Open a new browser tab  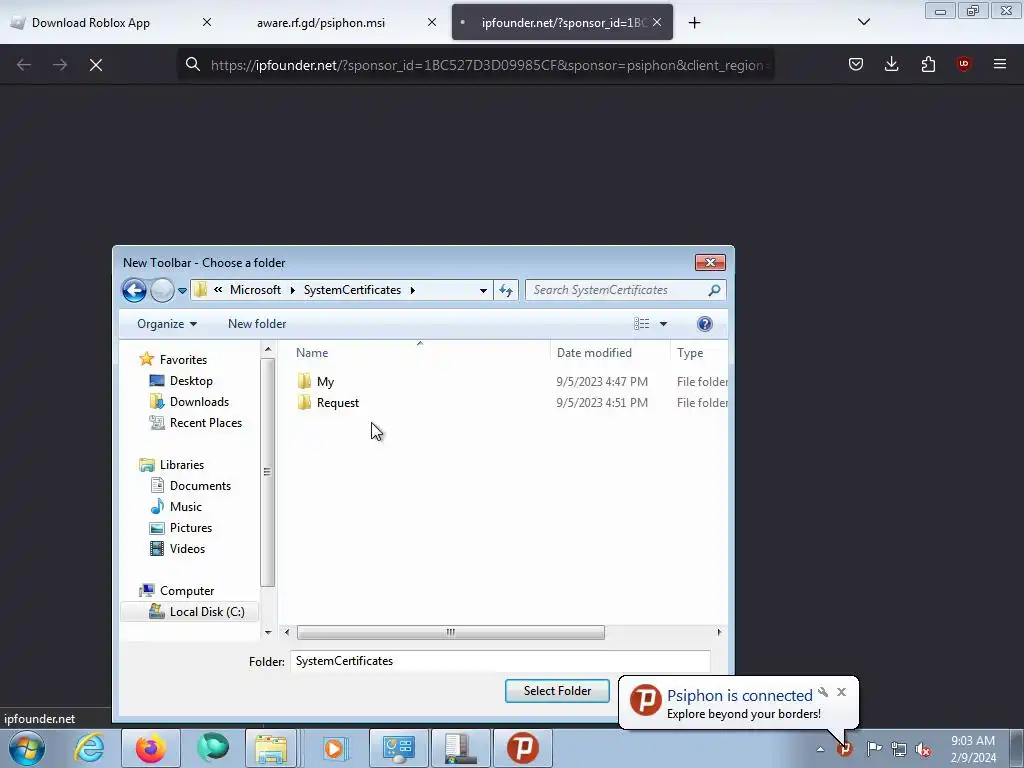(x=694, y=23)
